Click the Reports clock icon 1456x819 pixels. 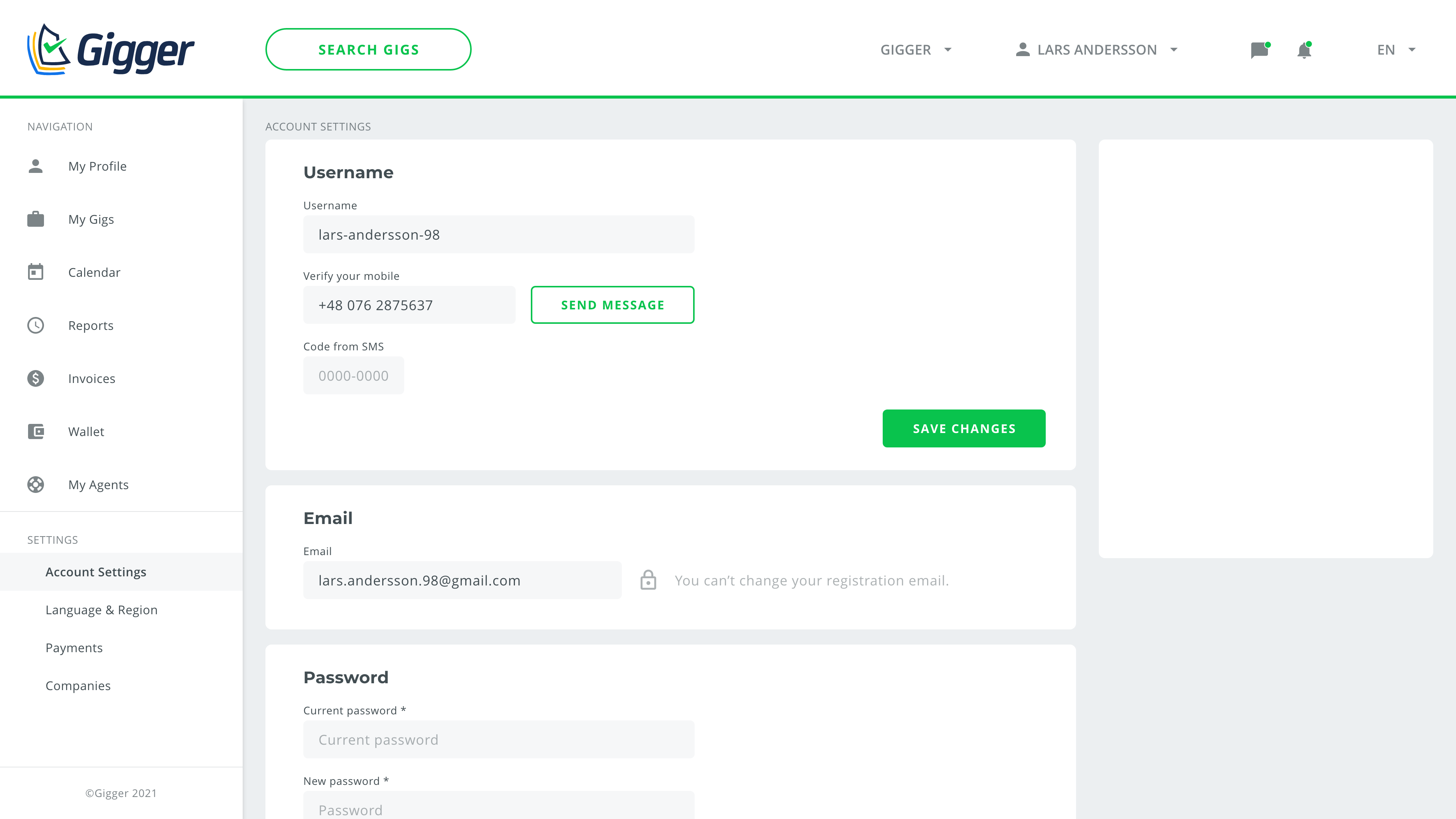pos(36,325)
